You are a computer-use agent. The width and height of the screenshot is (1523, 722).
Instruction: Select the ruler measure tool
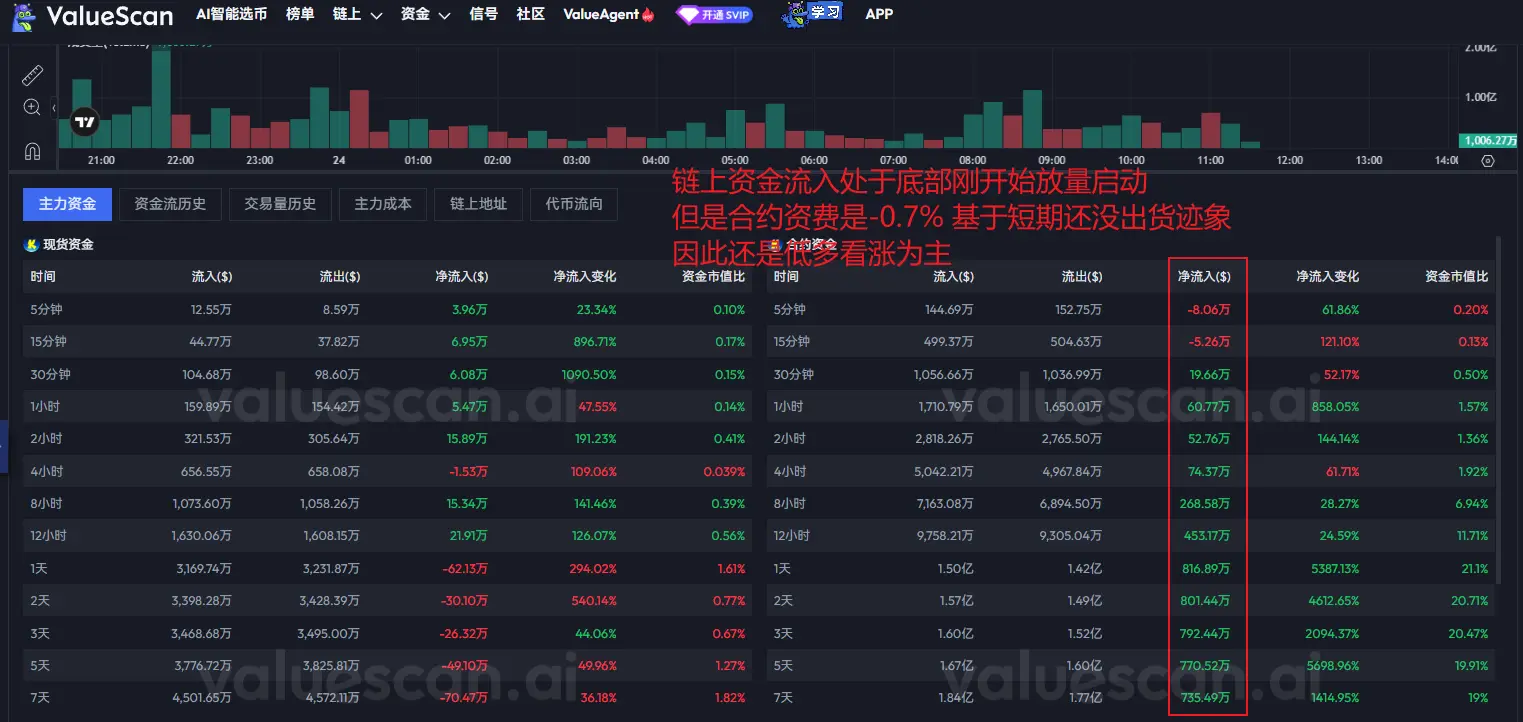32,75
